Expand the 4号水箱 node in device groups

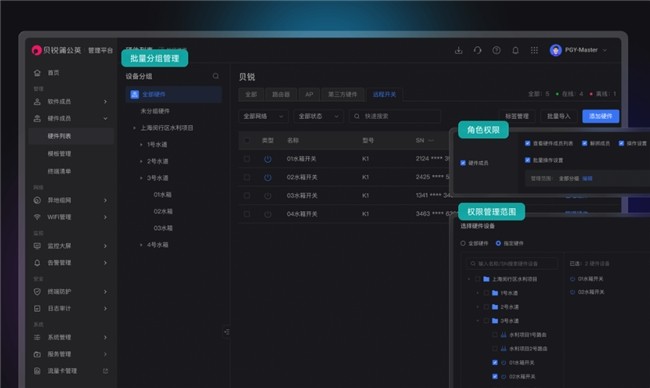(141, 245)
